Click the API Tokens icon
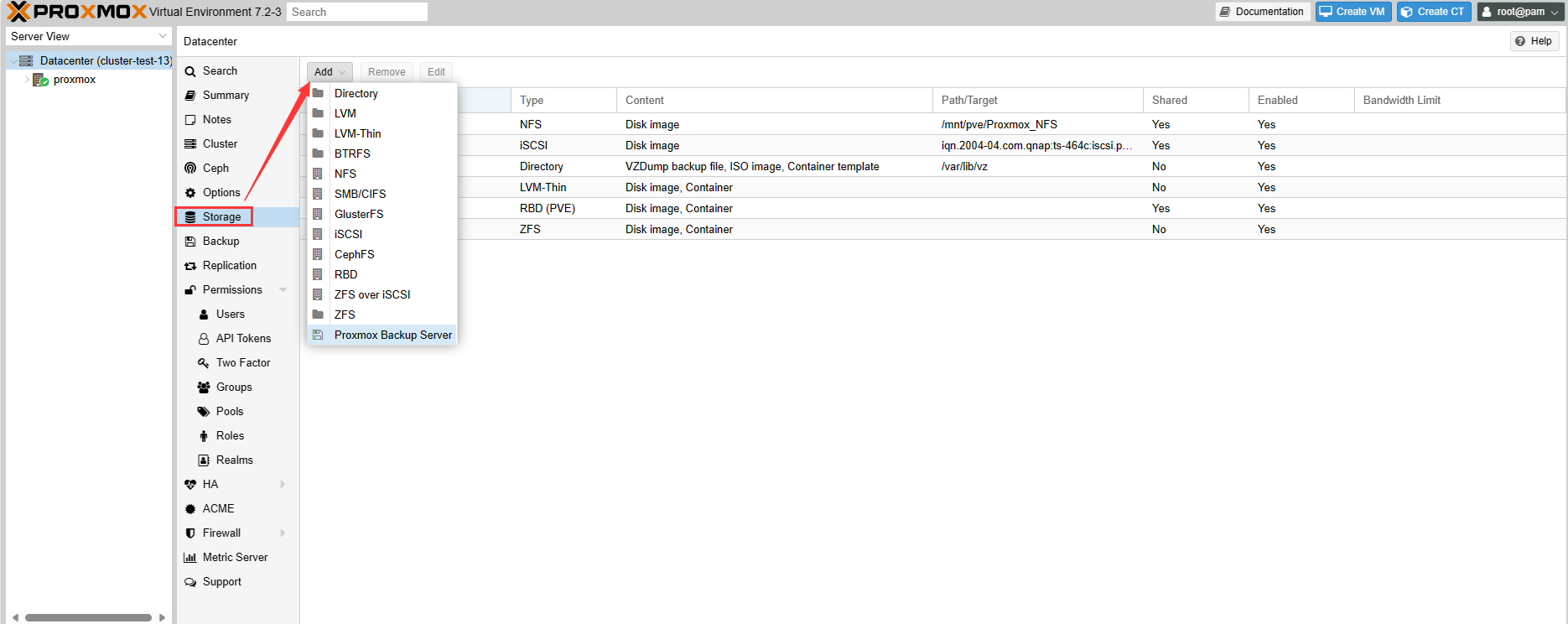The width and height of the screenshot is (1568, 624). [x=204, y=339]
